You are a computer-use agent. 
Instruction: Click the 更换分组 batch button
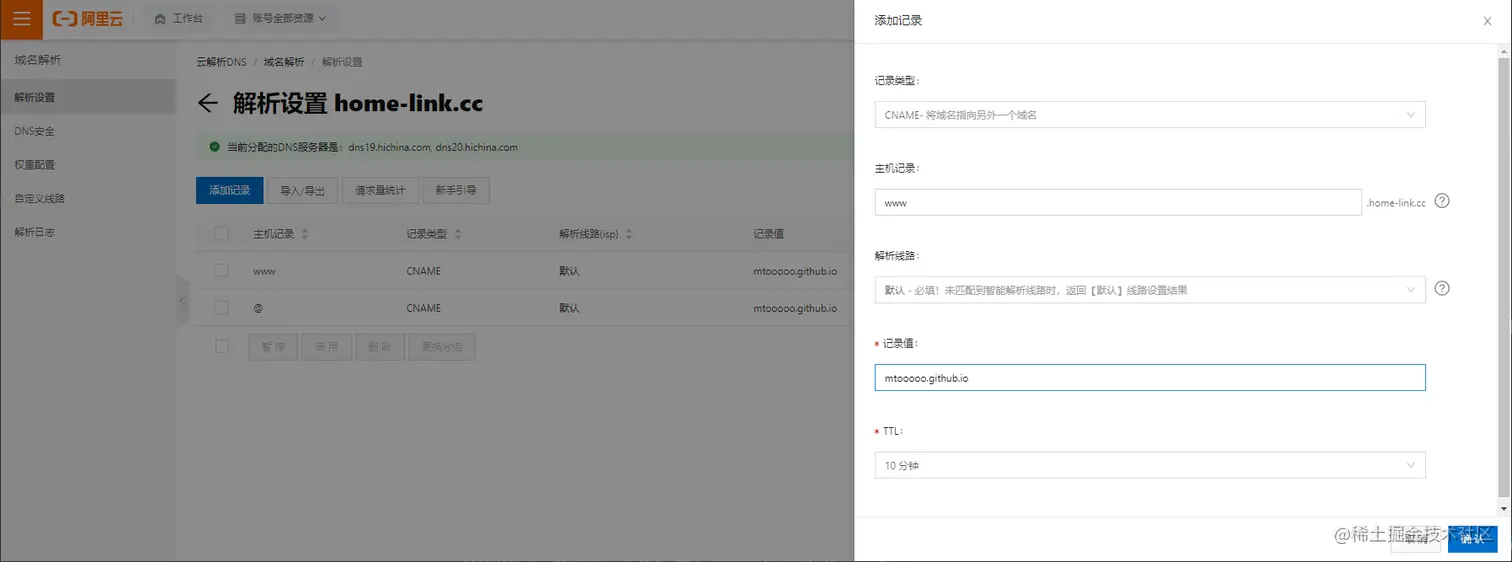coord(442,347)
